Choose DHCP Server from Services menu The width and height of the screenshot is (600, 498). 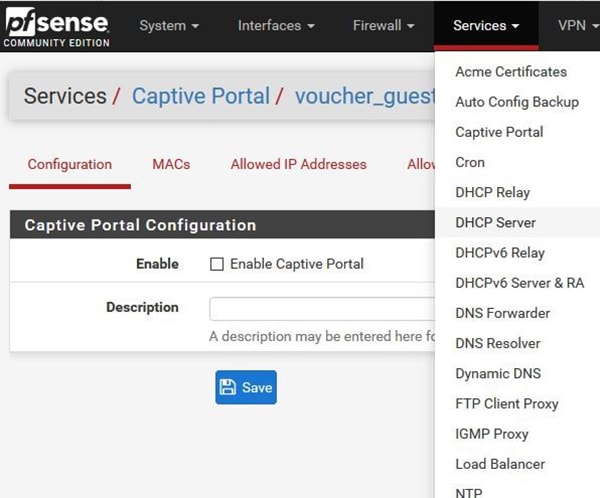pos(495,223)
